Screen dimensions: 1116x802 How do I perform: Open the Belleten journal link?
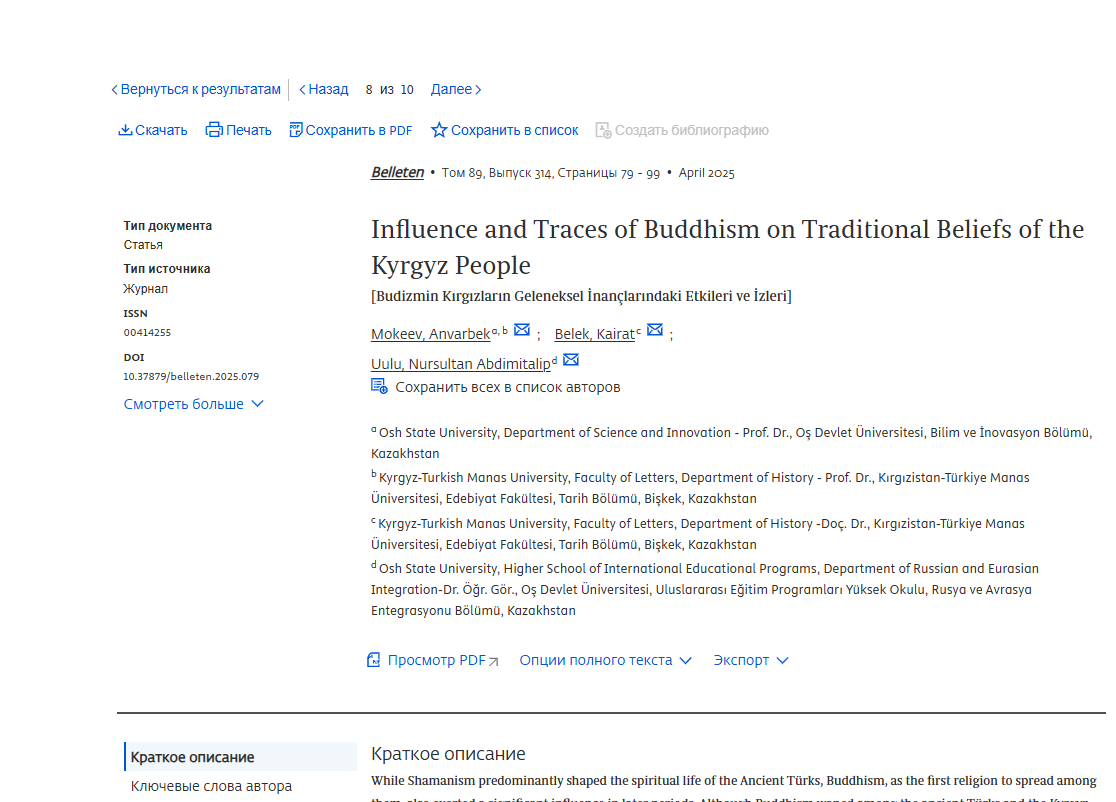397,172
